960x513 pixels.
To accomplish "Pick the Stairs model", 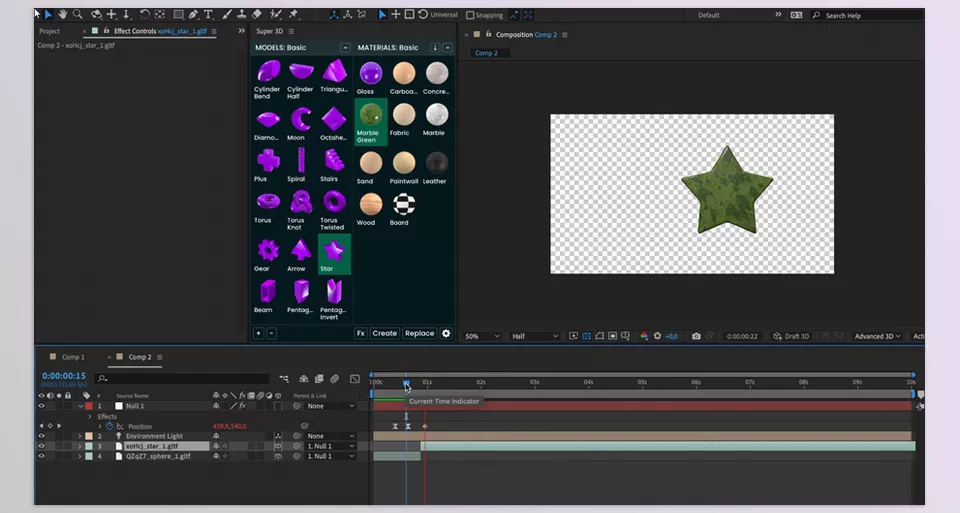I will [334, 161].
